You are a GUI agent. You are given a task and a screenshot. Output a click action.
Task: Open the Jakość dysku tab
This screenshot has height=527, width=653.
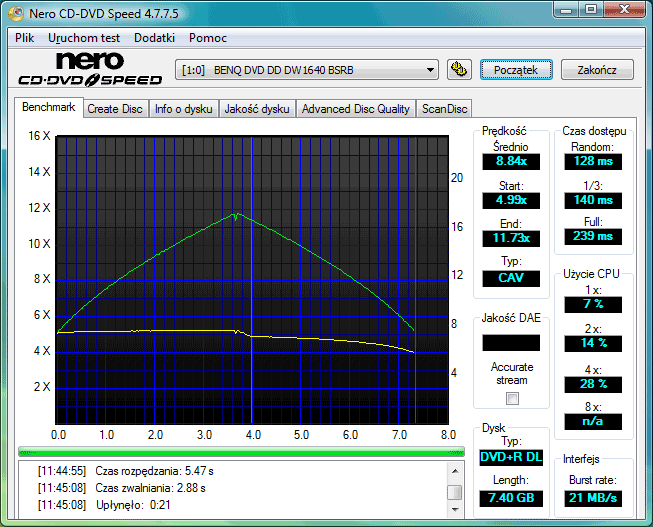click(x=257, y=109)
